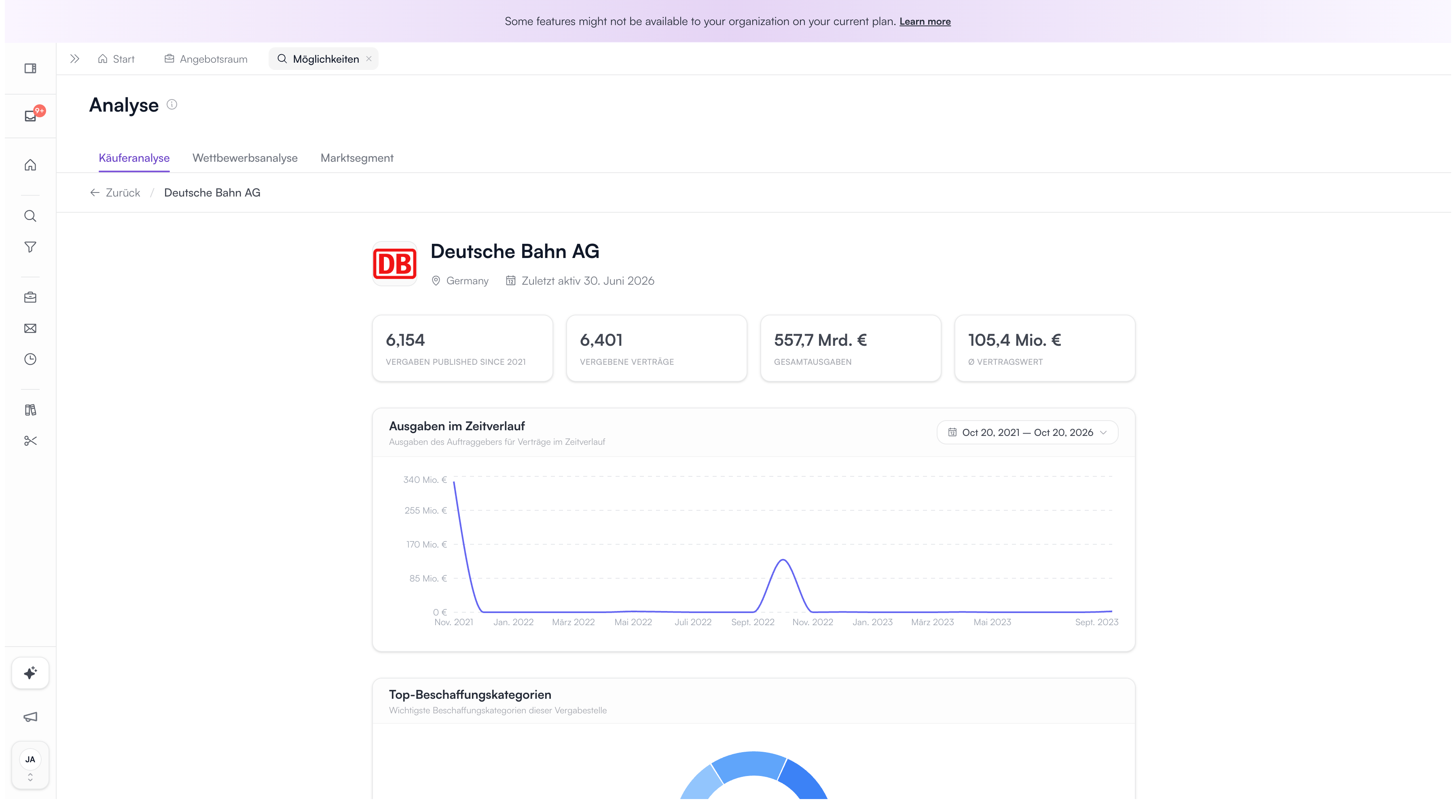
Task: Open the search magnifier in sidebar
Action: click(30, 216)
